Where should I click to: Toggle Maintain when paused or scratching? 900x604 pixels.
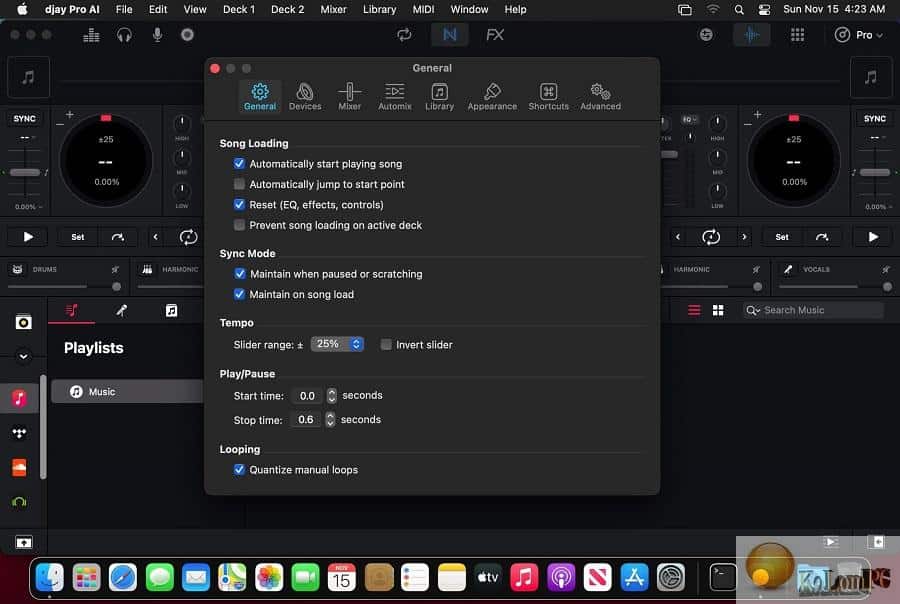coord(240,274)
